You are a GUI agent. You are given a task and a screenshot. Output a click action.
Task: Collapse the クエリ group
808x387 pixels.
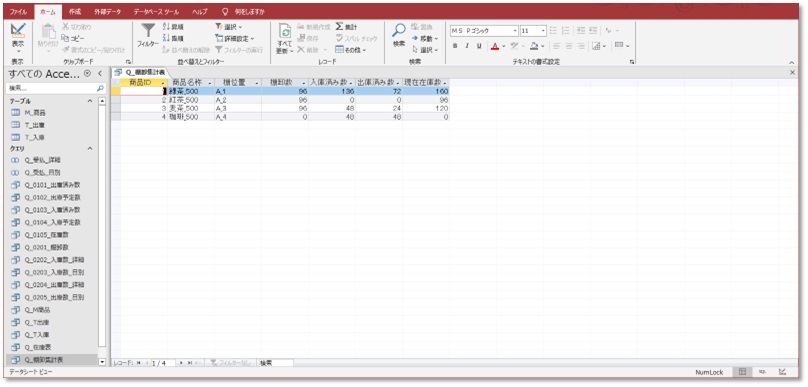coord(90,148)
